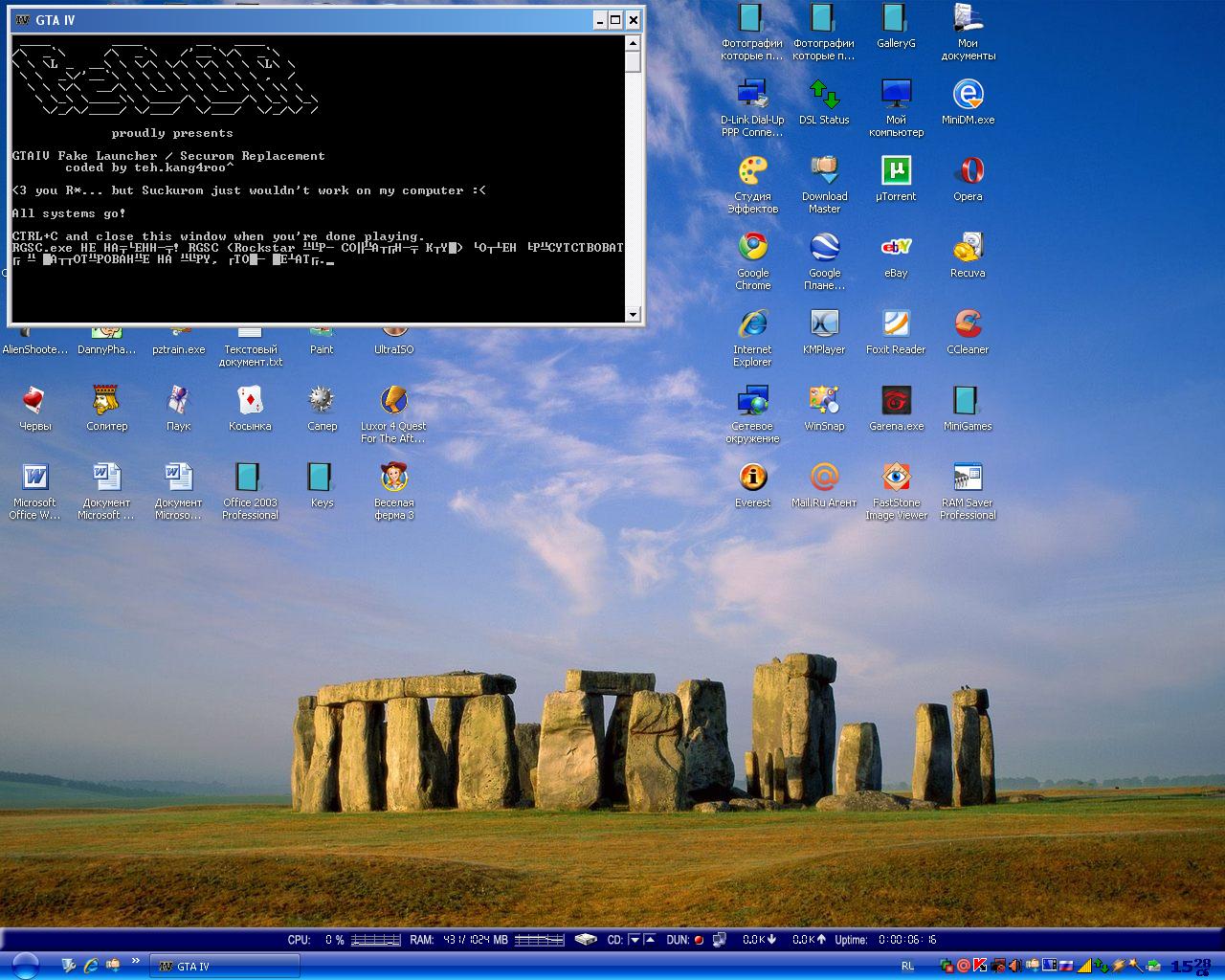Close the GTA IV console window
The width and height of the screenshot is (1225, 980).
(x=633, y=19)
